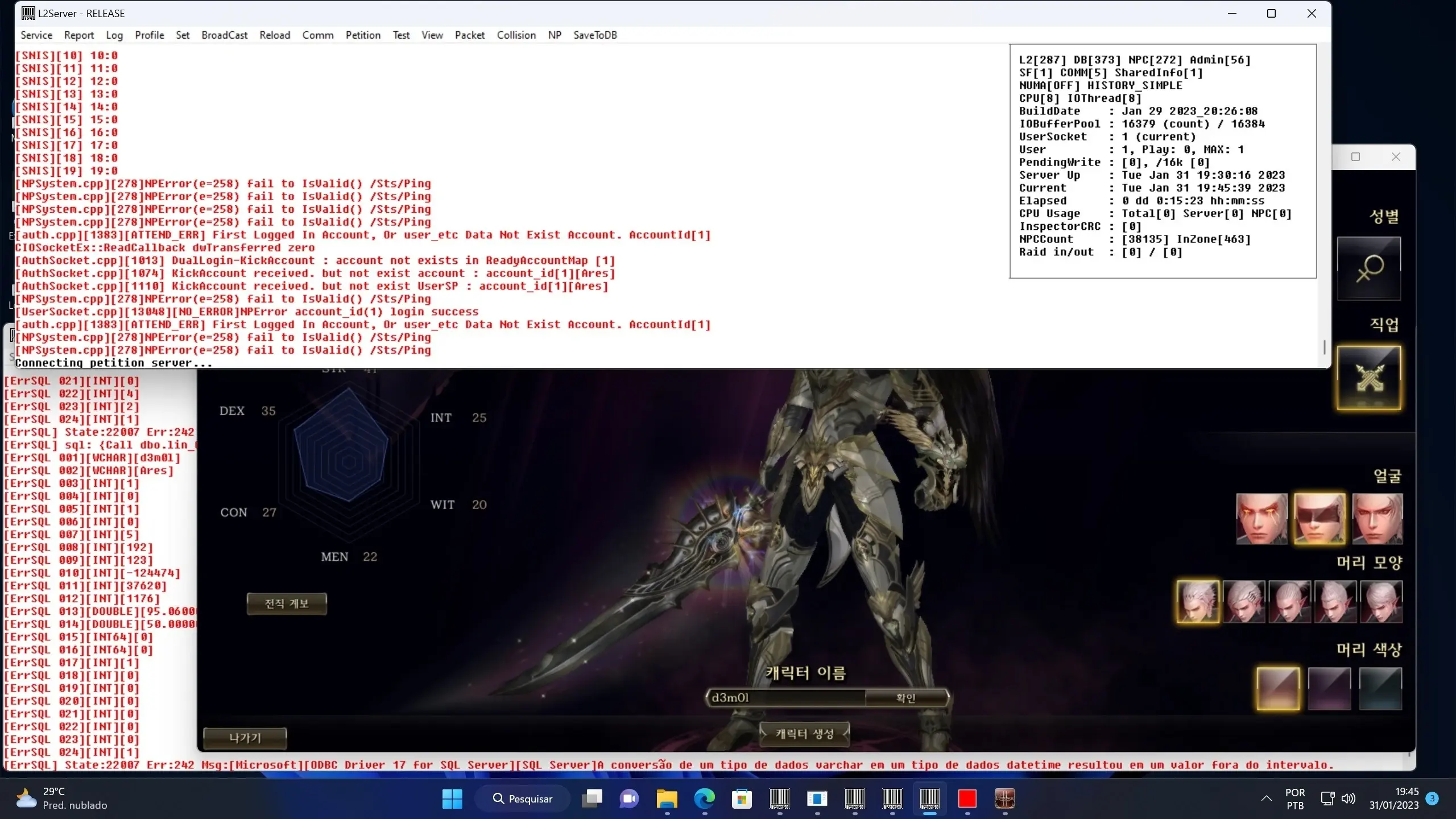Open the notification badge showing 3
Screen dimensions: 1456x819
click(x=1432, y=799)
